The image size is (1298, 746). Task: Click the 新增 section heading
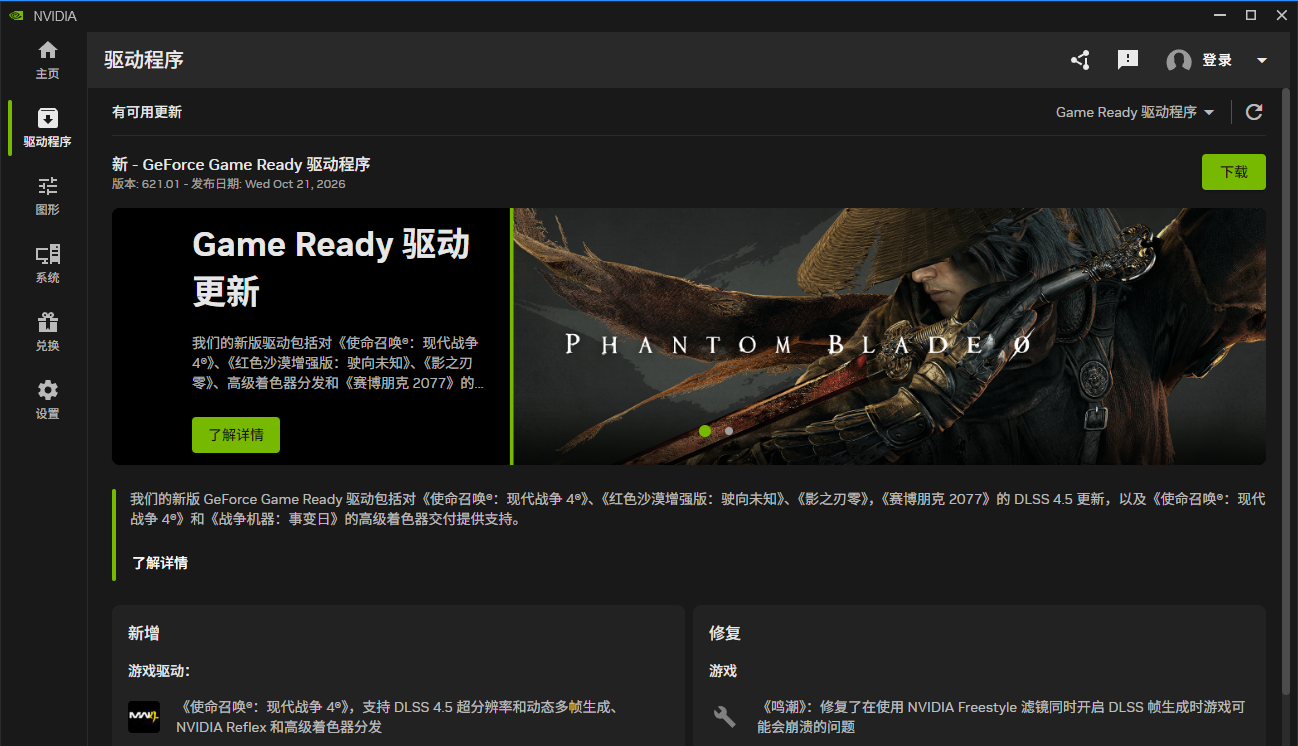tap(143, 633)
